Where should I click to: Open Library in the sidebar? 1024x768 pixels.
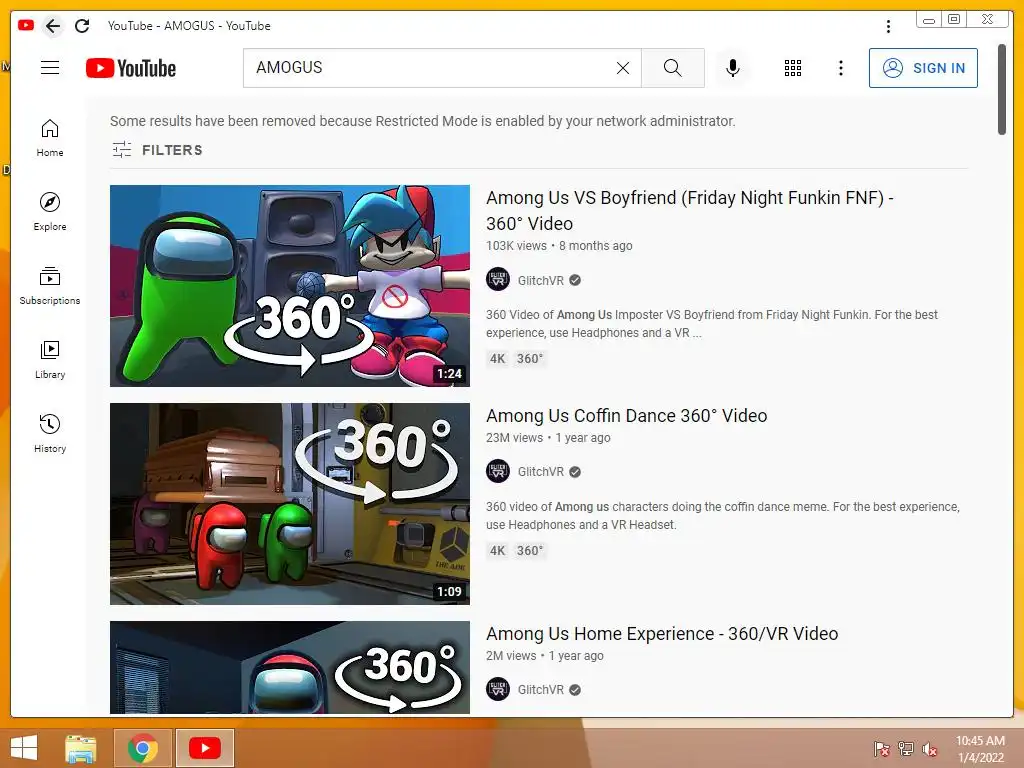(x=50, y=360)
